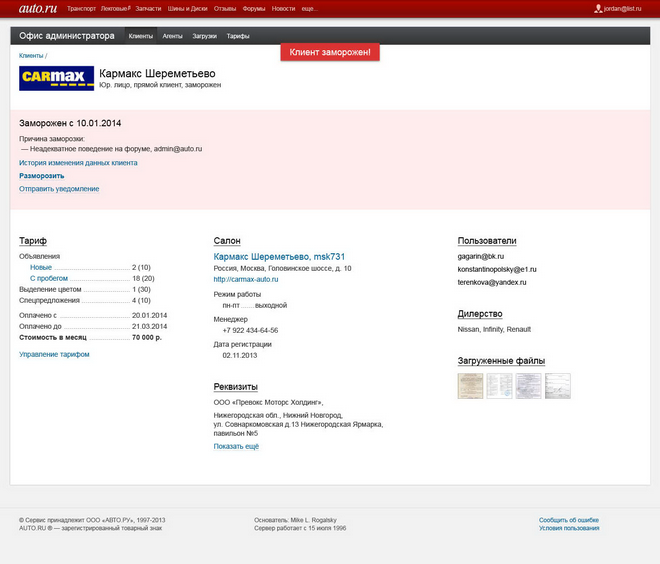660x564 pixels.
Task: Click the Загруженные файлы heading
Action: [x=501, y=361]
